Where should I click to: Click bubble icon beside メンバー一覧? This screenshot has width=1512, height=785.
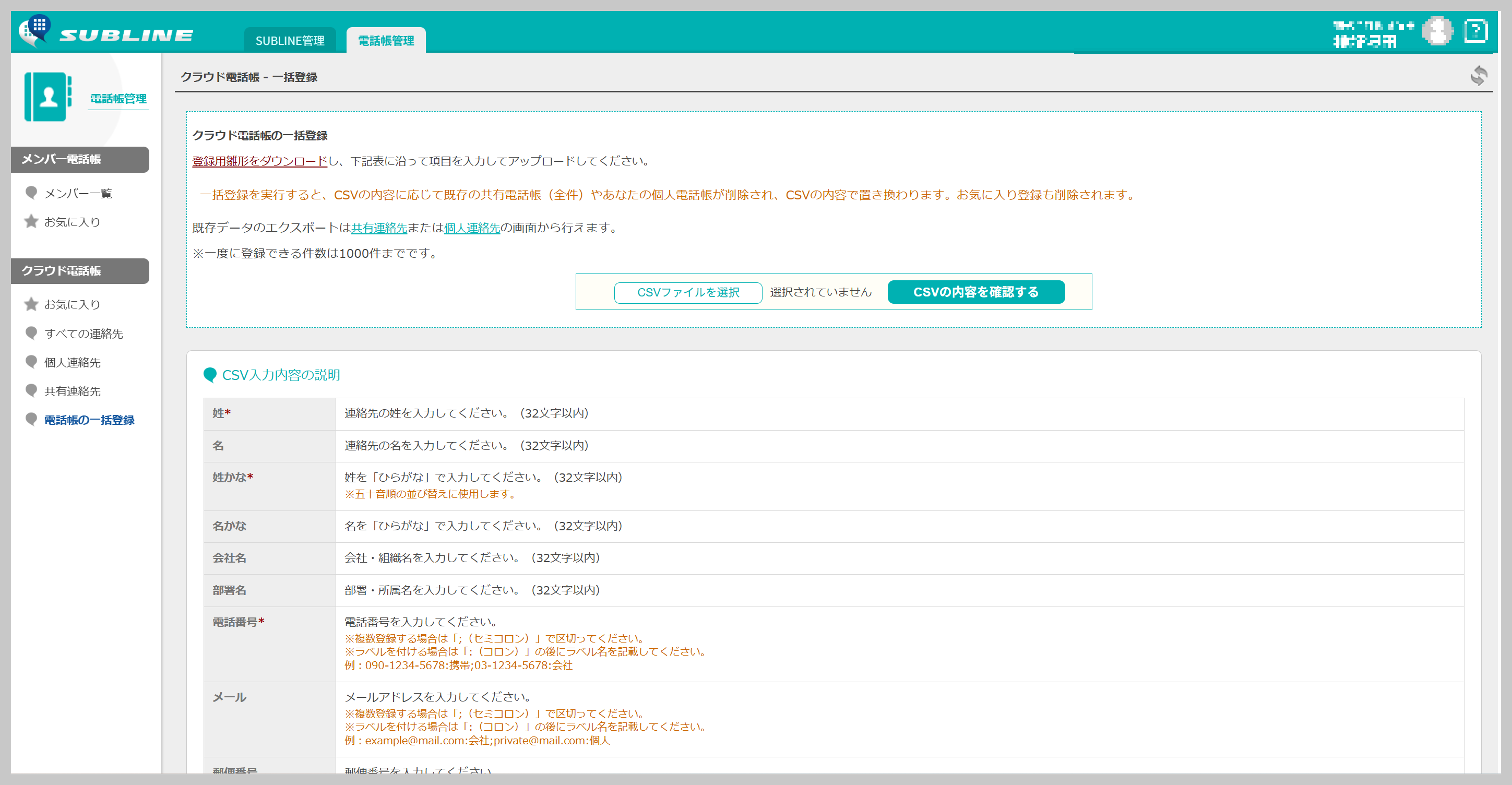point(31,193)
